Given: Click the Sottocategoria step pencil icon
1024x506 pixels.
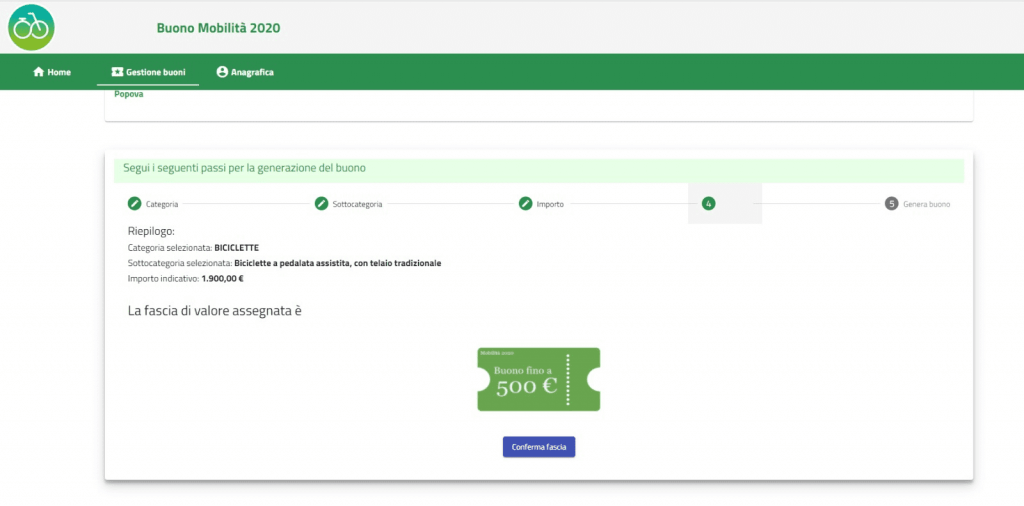Looking at the screenshot, I should 321,204.
